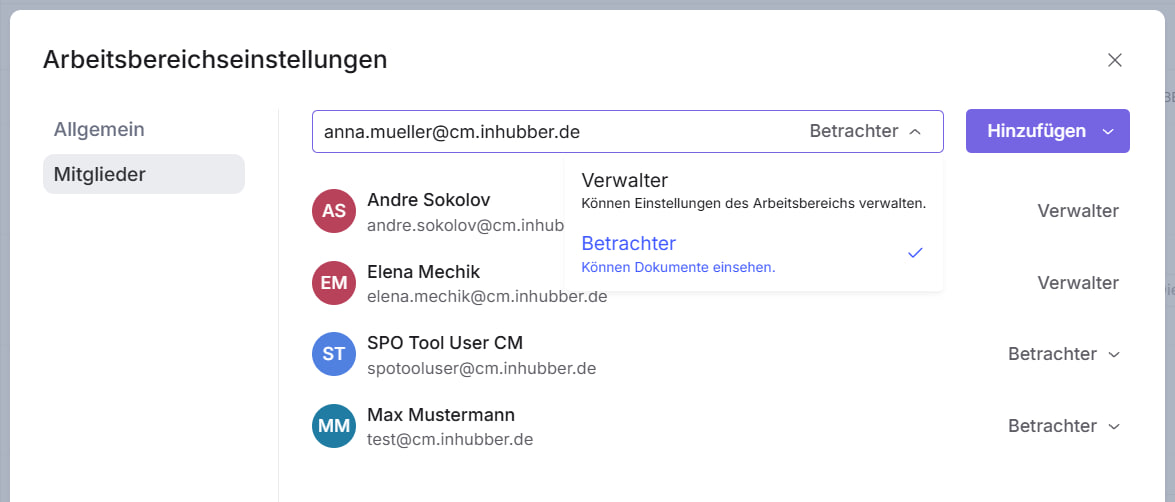This screenshot has width=1175, height=502.
Task: Click Elena Mechik's Verwalter role label
Action: [x=1077, y=283]
